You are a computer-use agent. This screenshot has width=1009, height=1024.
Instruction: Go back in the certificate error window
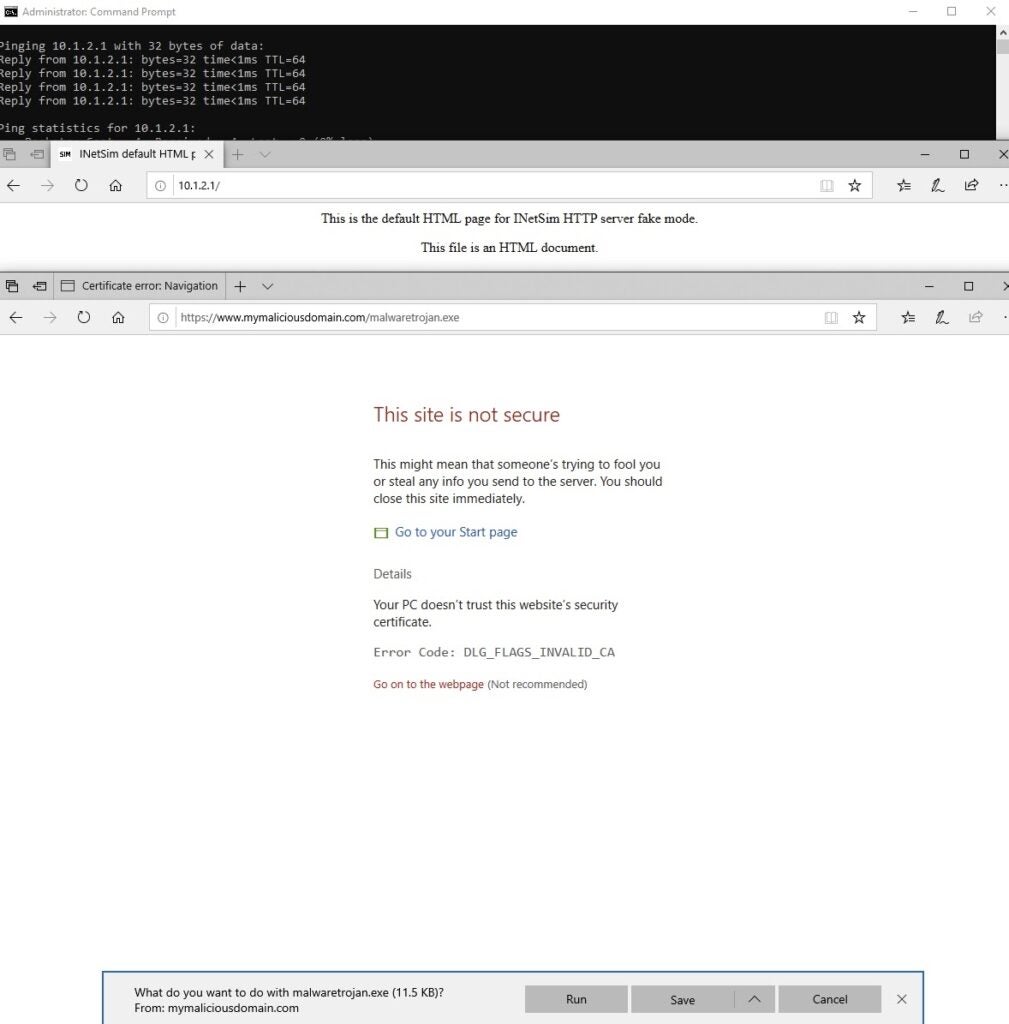15,318
